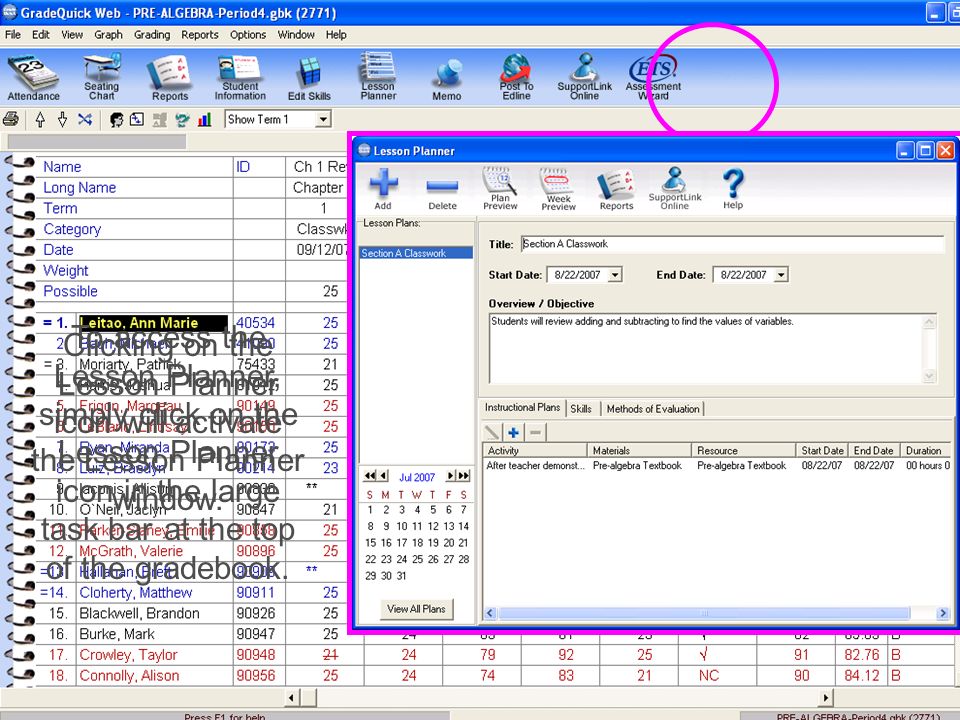Click student name Cloherty, Matthew
Image resolution: width=960 pixels, height=720 pixels.
pos(135,593)
